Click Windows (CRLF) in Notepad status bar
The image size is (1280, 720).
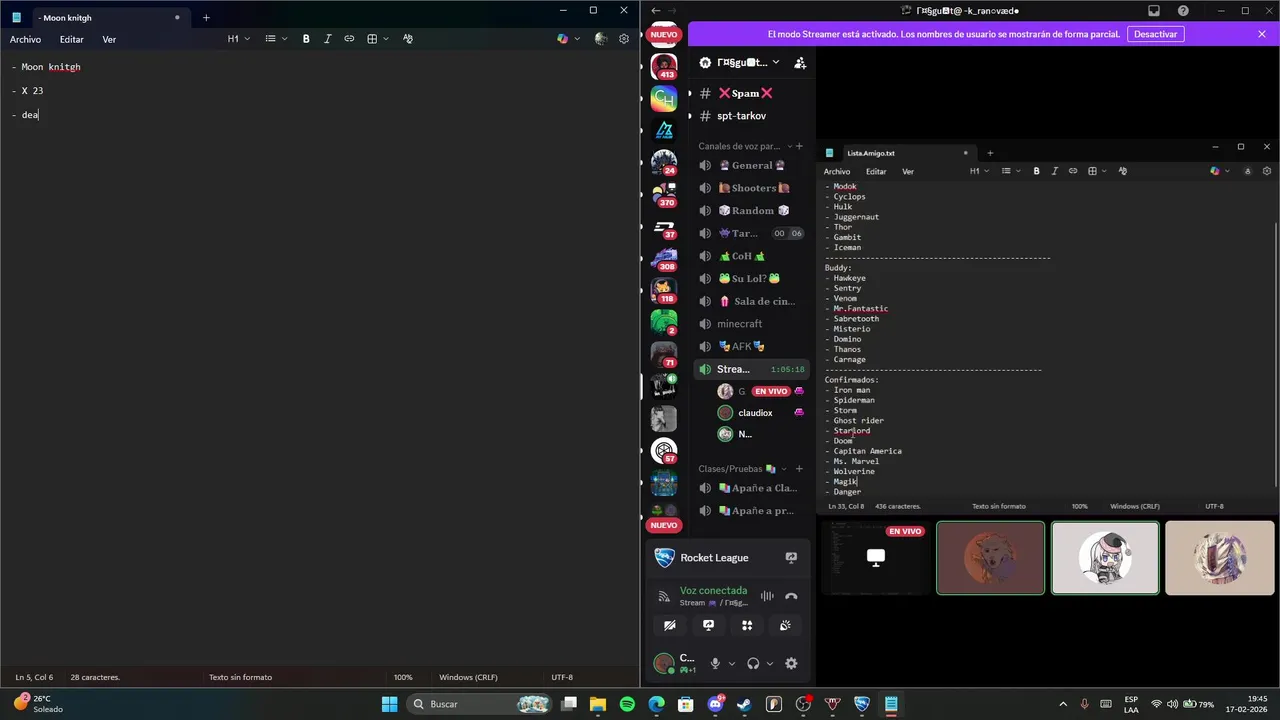(x=469, y=677)
